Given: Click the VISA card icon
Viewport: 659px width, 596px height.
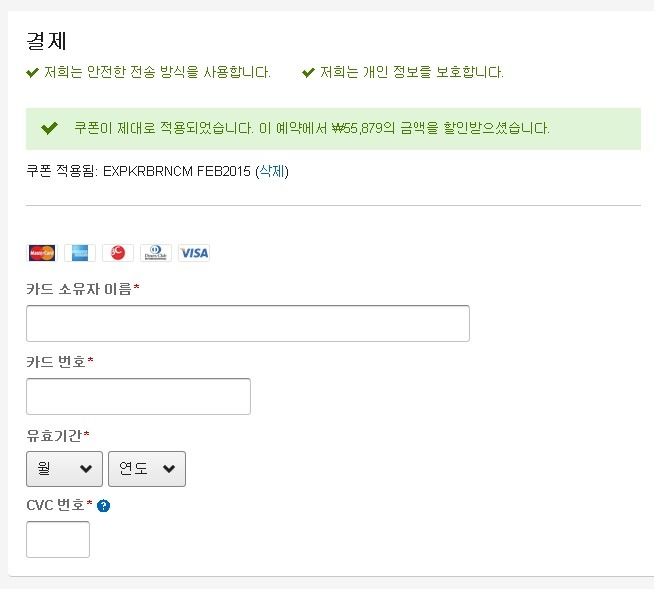Looking at the screenshot, I should (194, 253).
